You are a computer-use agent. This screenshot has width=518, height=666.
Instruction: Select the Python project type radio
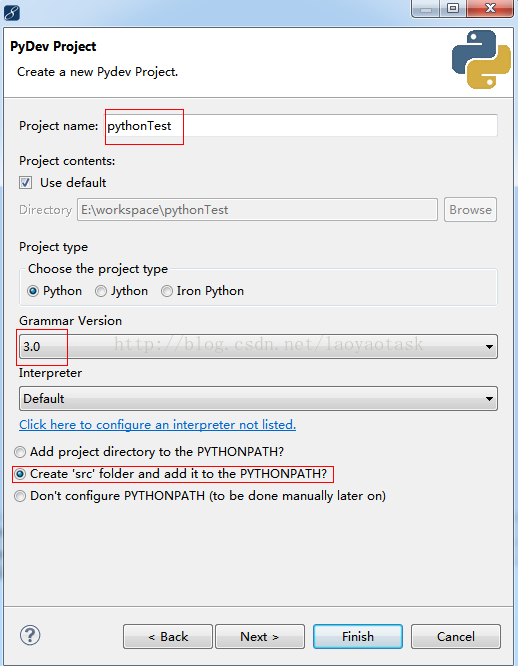tap(33, 291)
